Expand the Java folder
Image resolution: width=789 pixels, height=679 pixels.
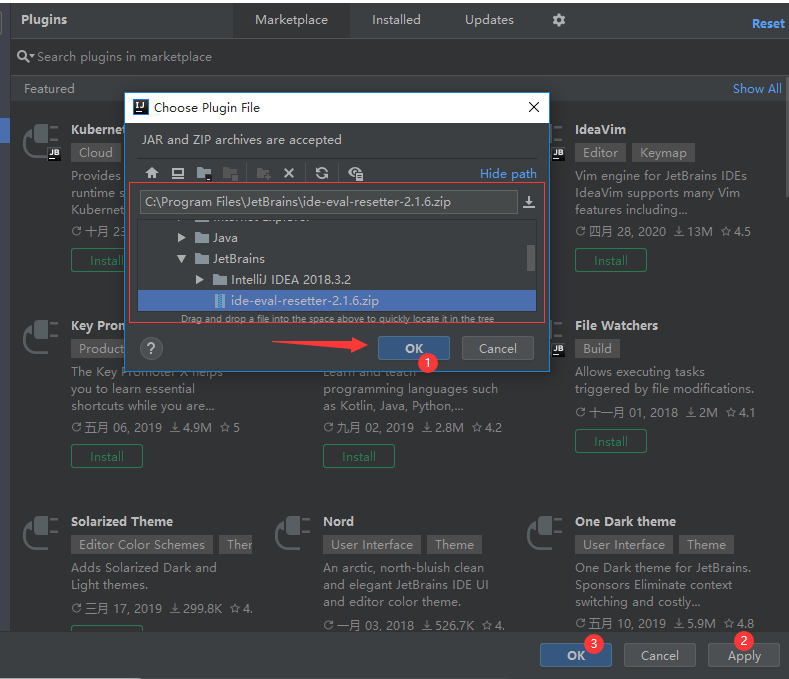[182, 238]
